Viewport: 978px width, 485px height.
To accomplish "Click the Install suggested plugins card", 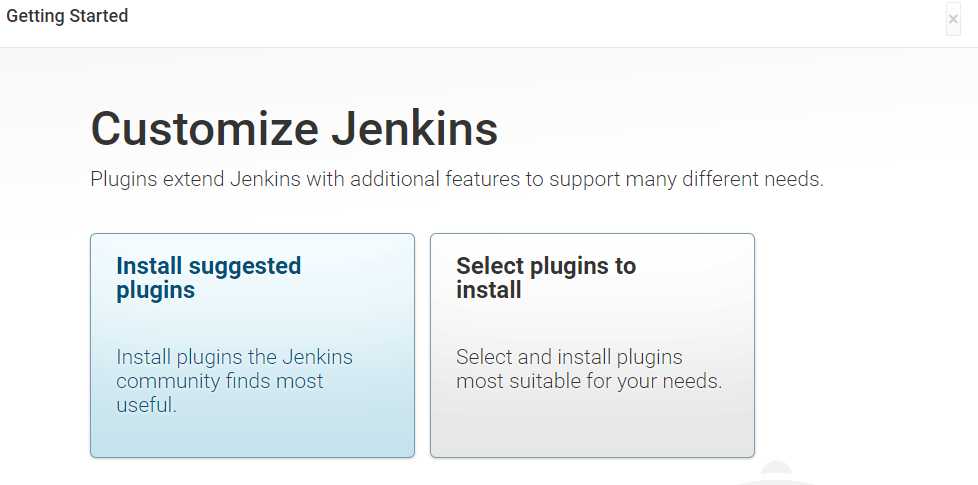I will click(253, 345).
